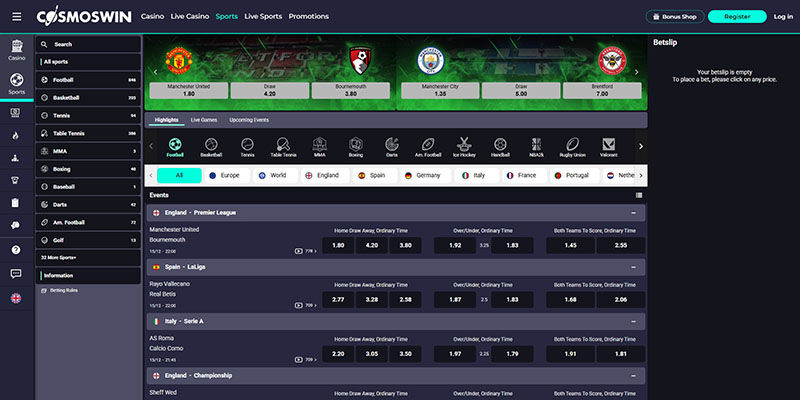The height and width of the screenshot is (400, 800).
Task: Filter events by Italy
Action: pos(477,176)
